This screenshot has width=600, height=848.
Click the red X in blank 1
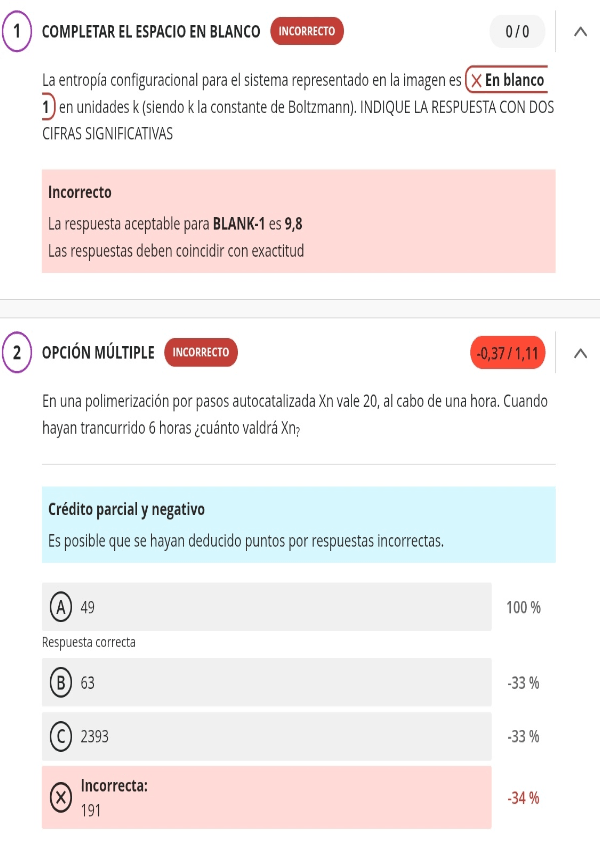coord(477,81)
